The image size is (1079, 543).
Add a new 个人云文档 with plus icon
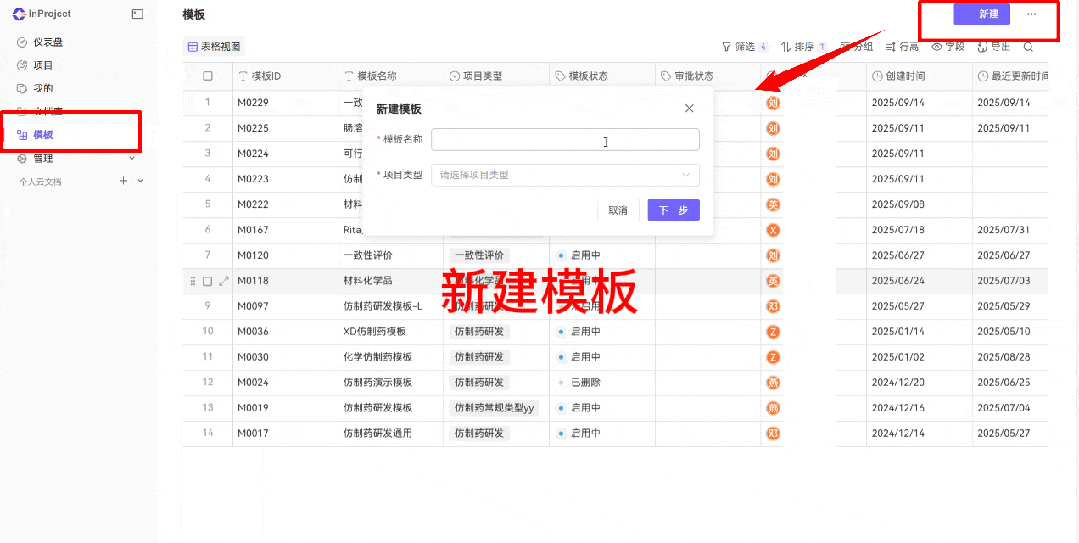pos(123,181)
